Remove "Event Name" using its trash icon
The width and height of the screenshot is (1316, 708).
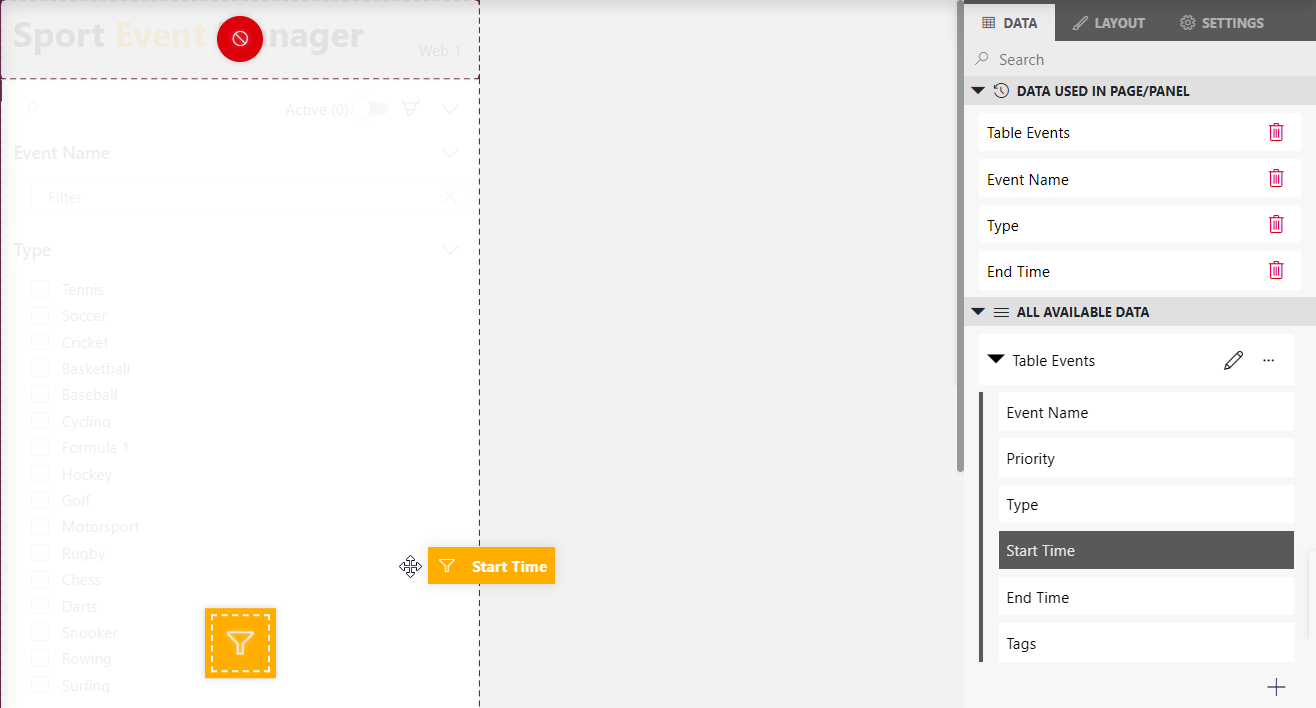coord(1276,177)
